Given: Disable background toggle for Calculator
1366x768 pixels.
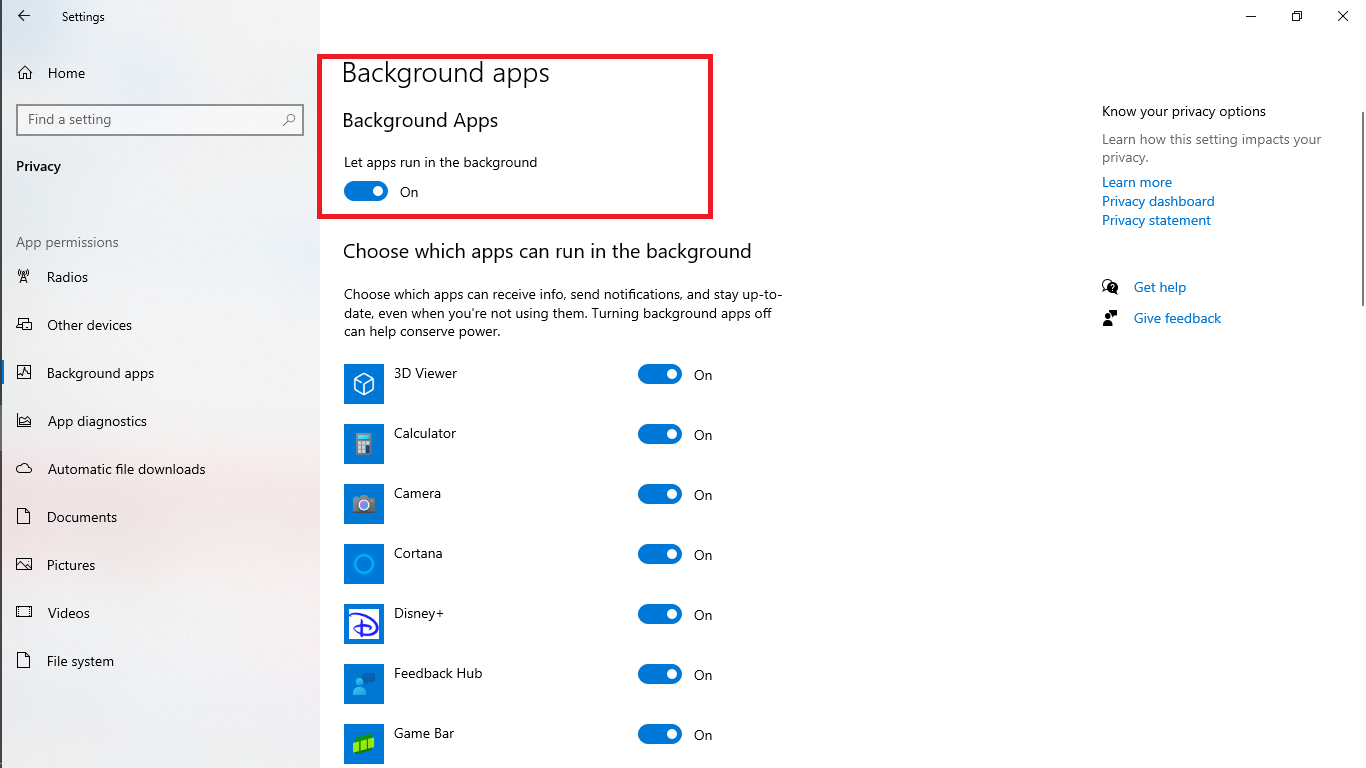Looking at the screenshot, I should 660,434.
